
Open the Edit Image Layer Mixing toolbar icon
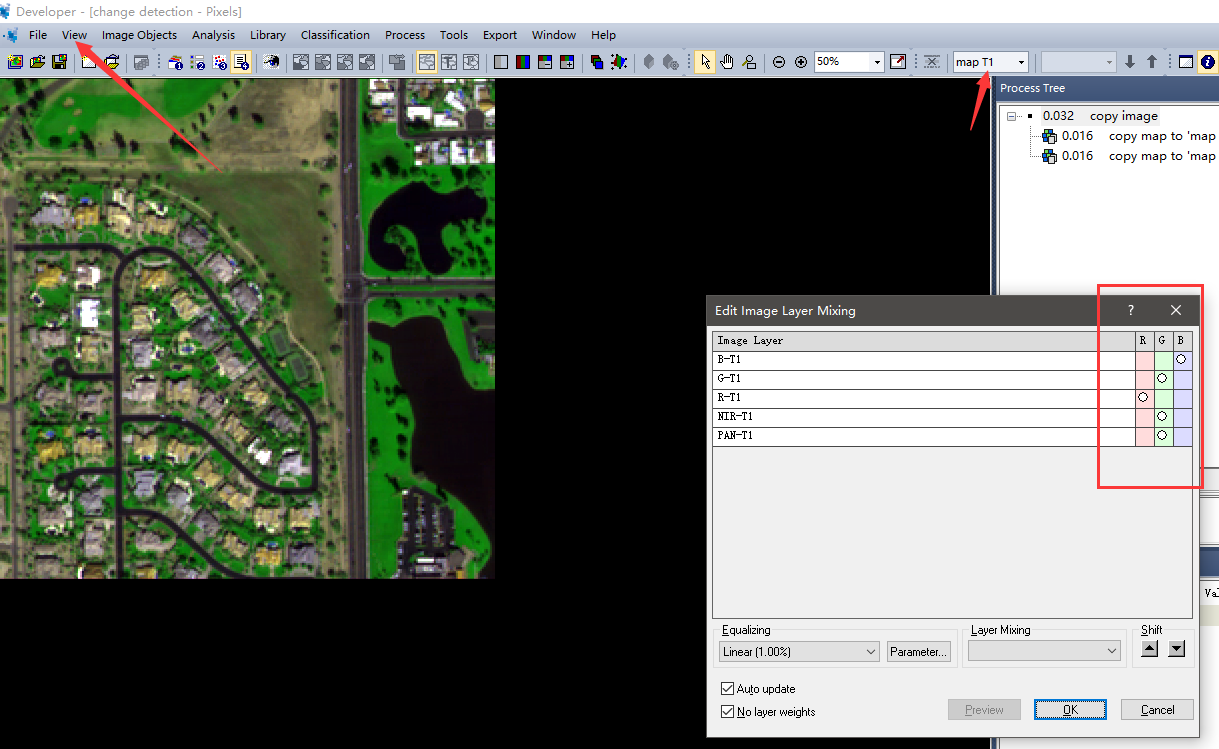tap(523, 62)
